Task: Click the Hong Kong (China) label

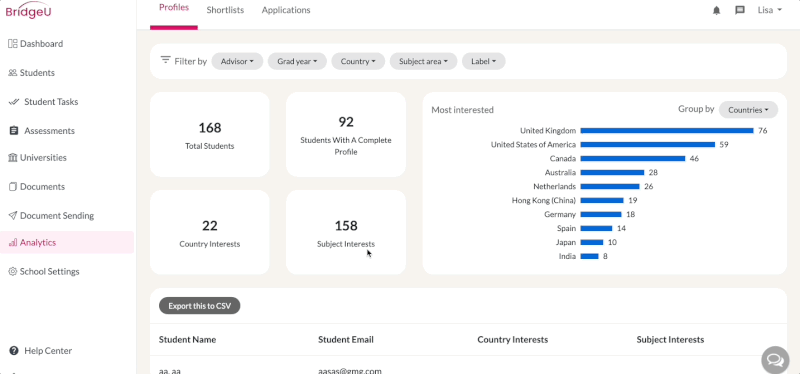Action: pyautogui.click(x=544, y=201)
